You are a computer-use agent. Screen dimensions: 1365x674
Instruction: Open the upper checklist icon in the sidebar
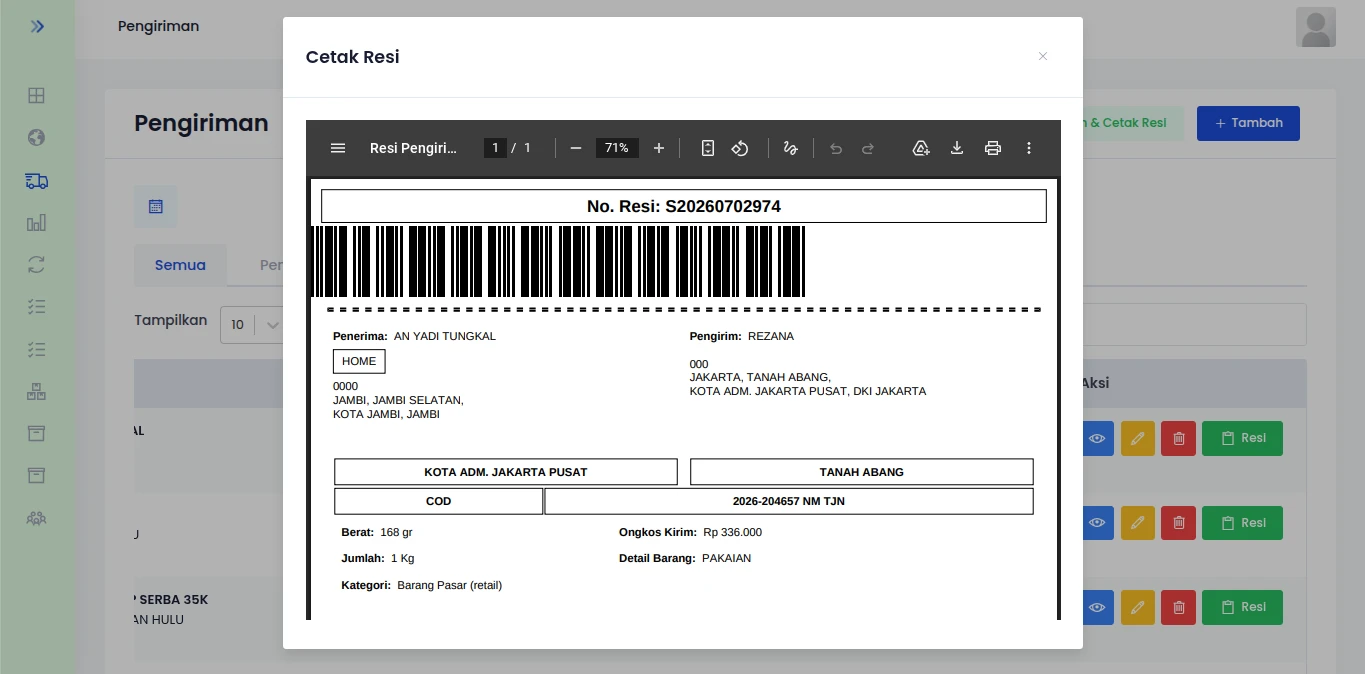(36, 307)
